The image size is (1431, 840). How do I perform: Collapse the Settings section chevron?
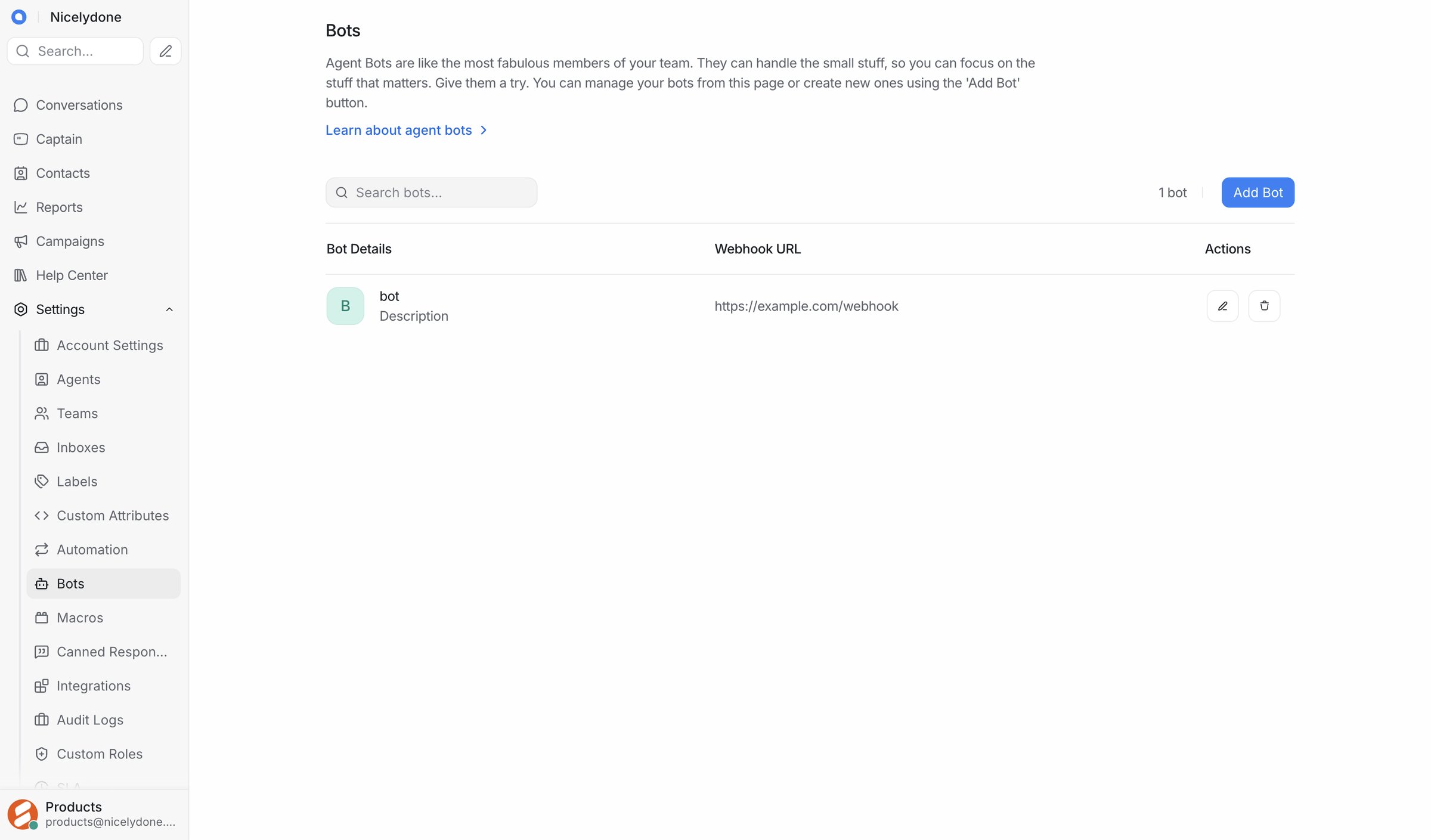click(x=169, y=309)
